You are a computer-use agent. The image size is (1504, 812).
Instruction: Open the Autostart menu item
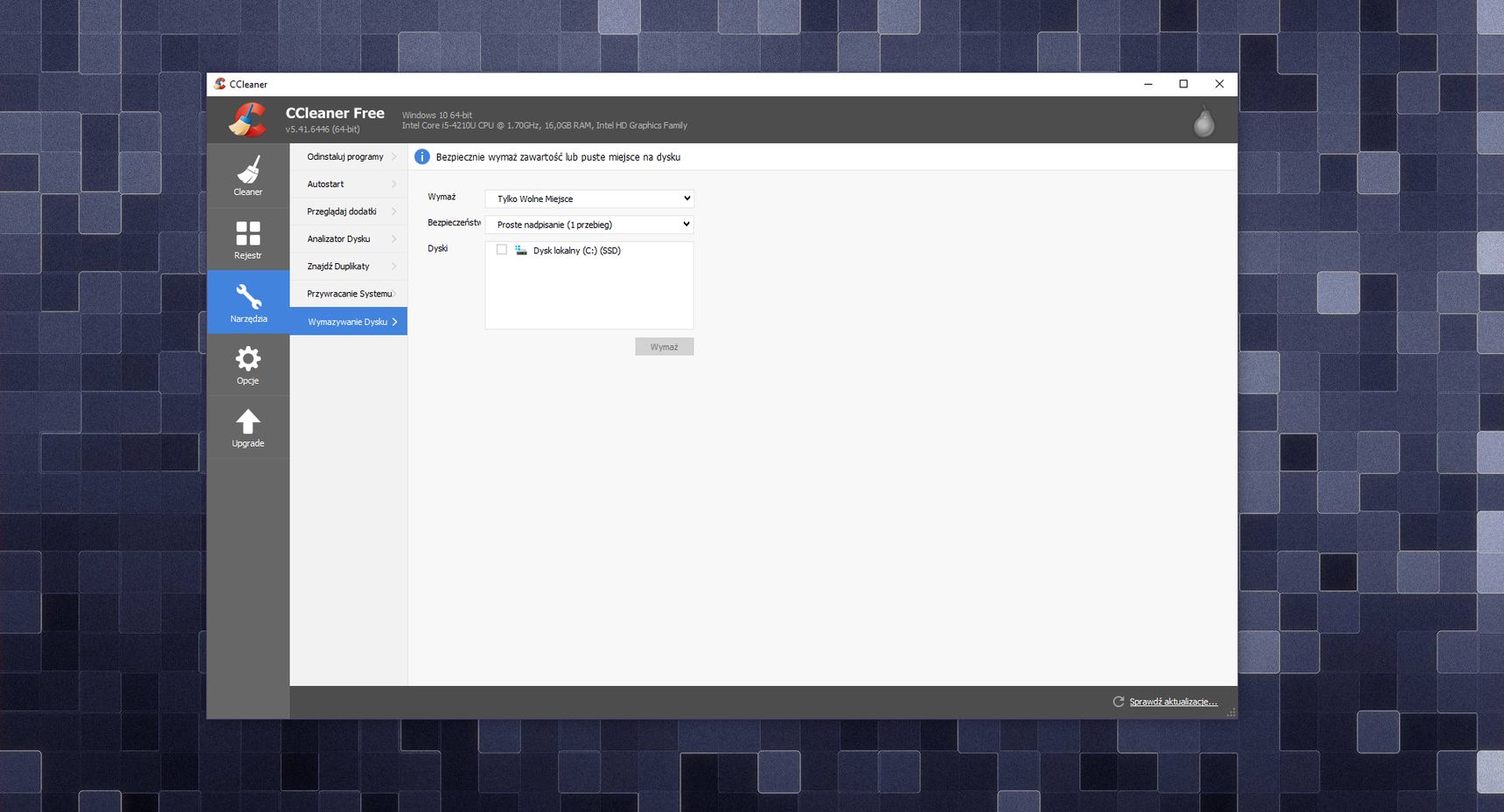tap(349, 184)
